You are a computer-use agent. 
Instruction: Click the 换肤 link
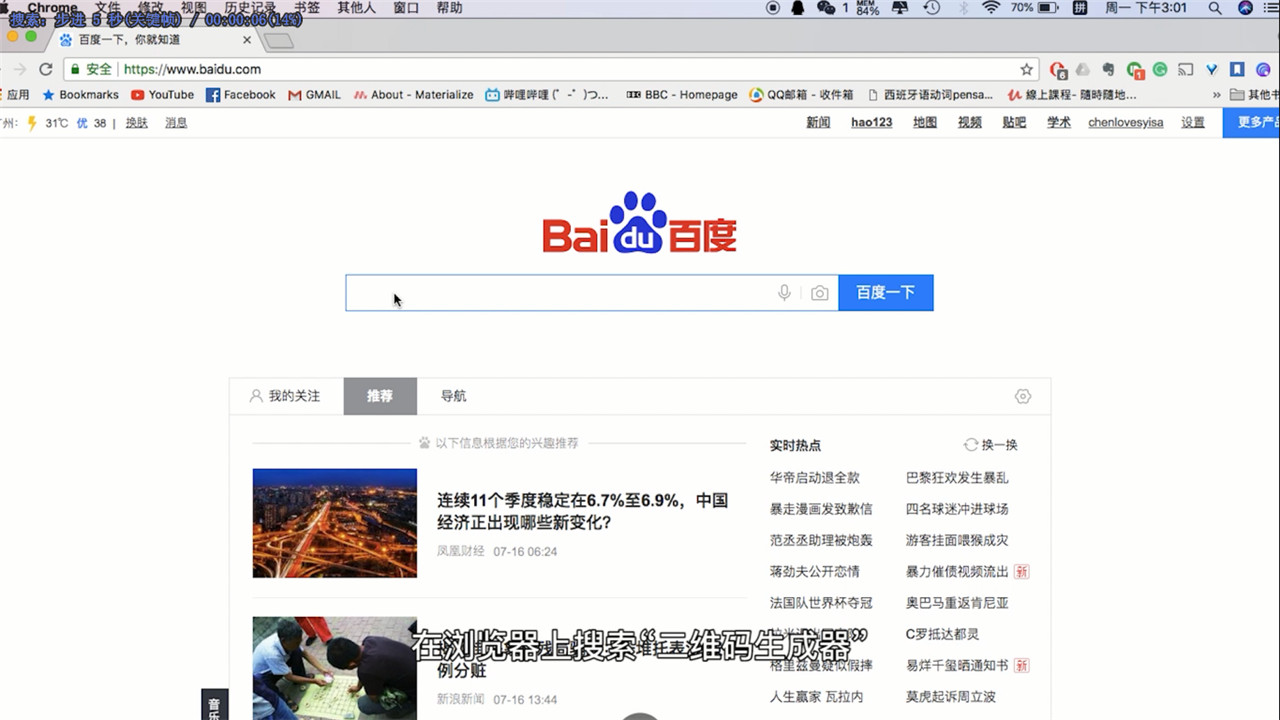click(x=137, y=123)
